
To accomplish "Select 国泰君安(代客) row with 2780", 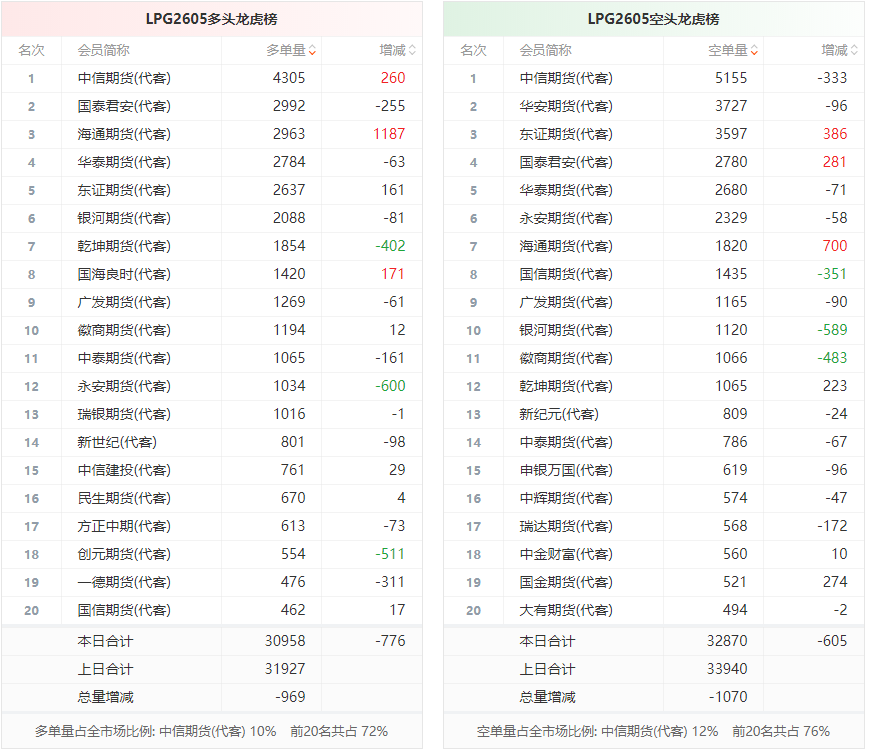I will (x=654, y=162).
